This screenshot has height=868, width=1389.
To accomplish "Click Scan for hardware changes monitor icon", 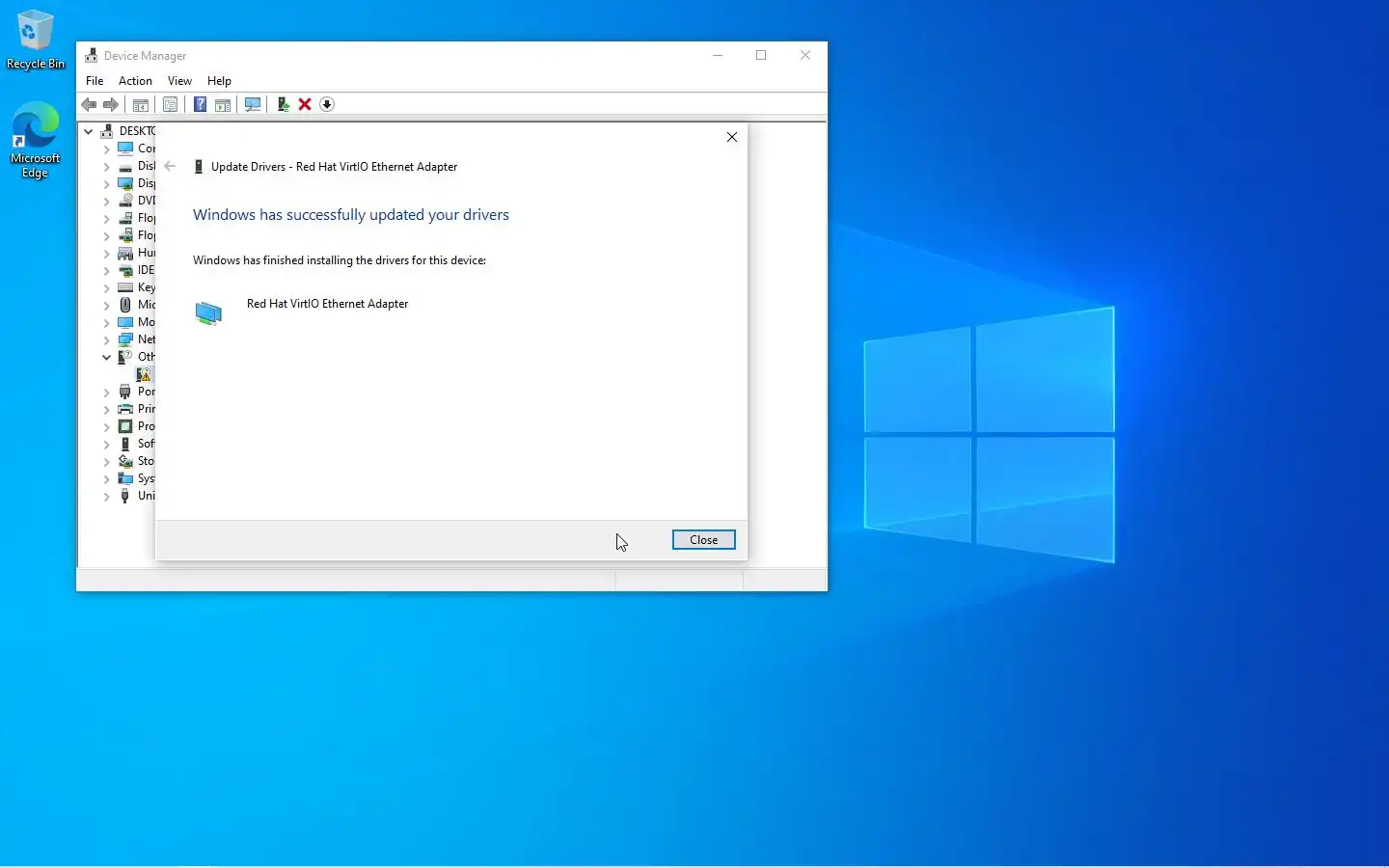I will tap(253, 104).
